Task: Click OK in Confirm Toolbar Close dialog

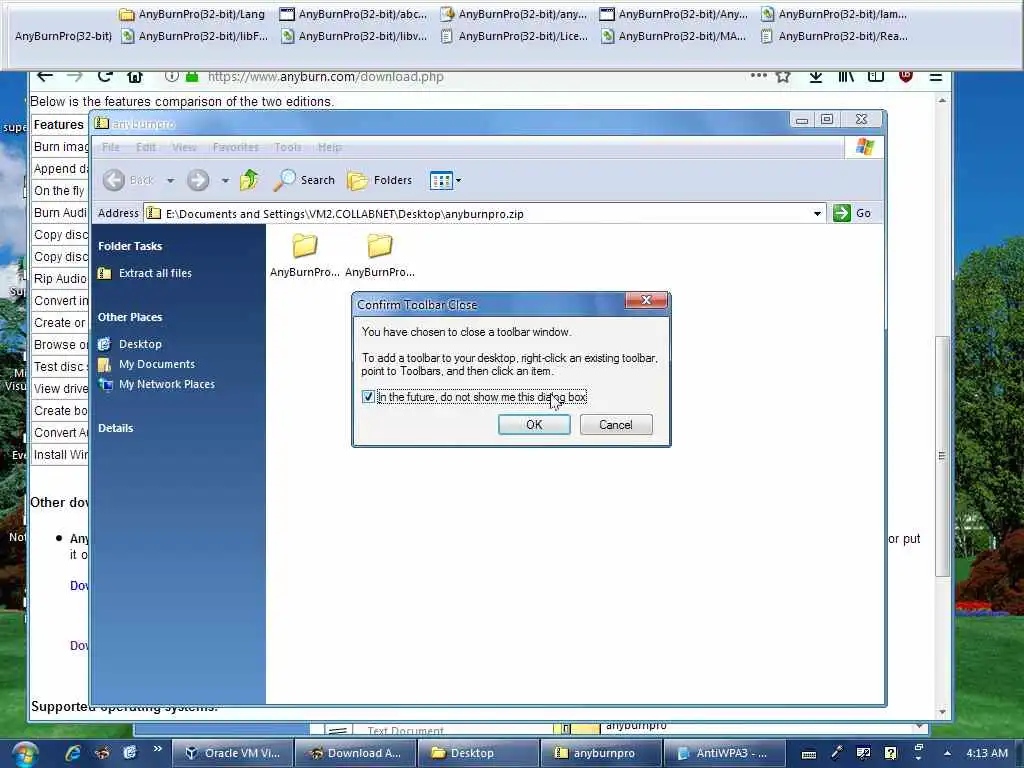Action: [x=534, y=424]
